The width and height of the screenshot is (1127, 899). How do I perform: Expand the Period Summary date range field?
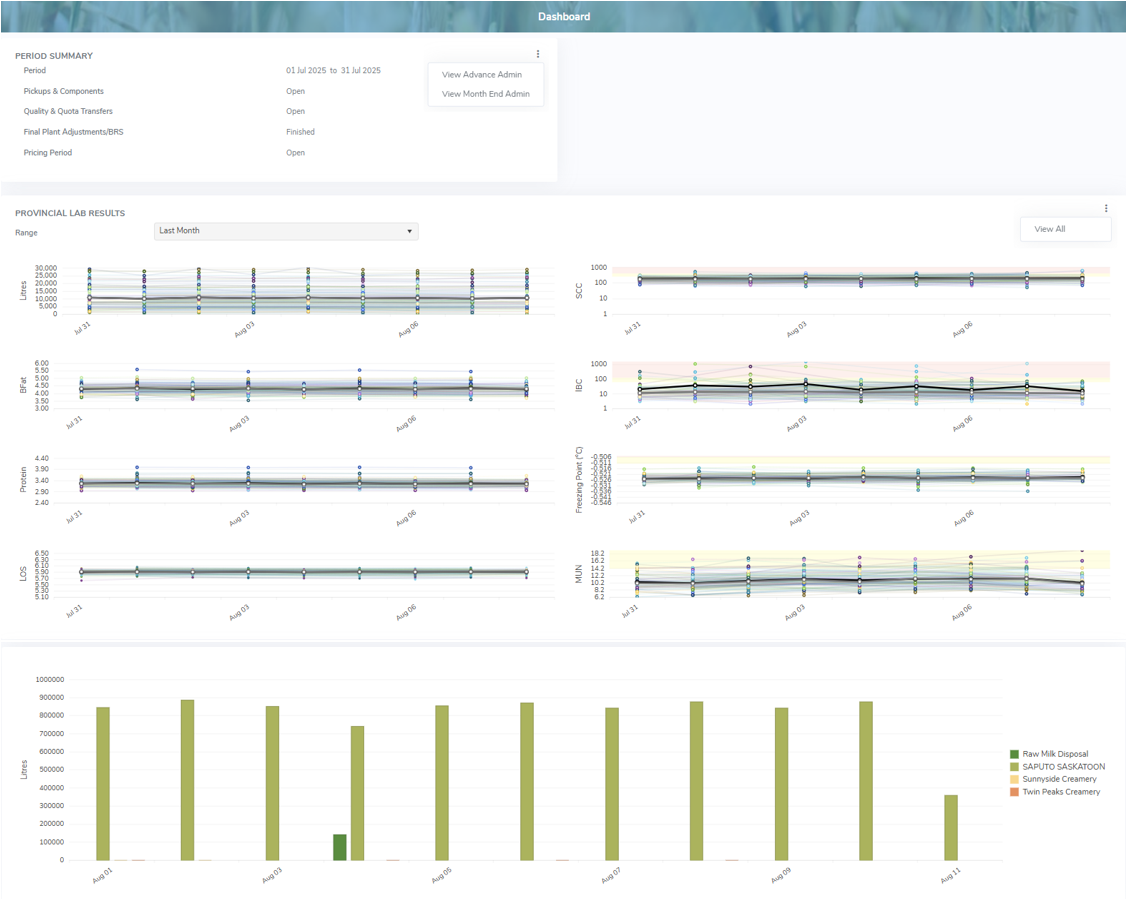[x=331, y=70]
